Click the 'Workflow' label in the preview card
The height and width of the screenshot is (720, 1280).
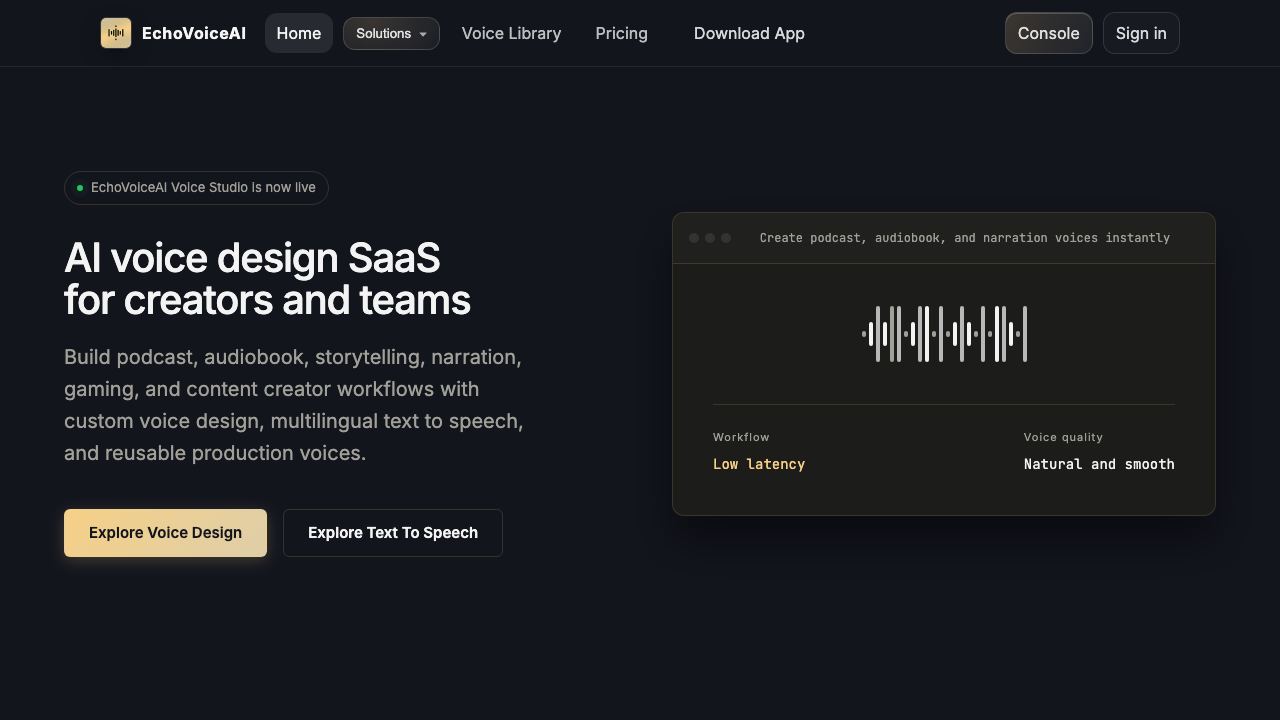pyautogui.click(x=741, y=437)
